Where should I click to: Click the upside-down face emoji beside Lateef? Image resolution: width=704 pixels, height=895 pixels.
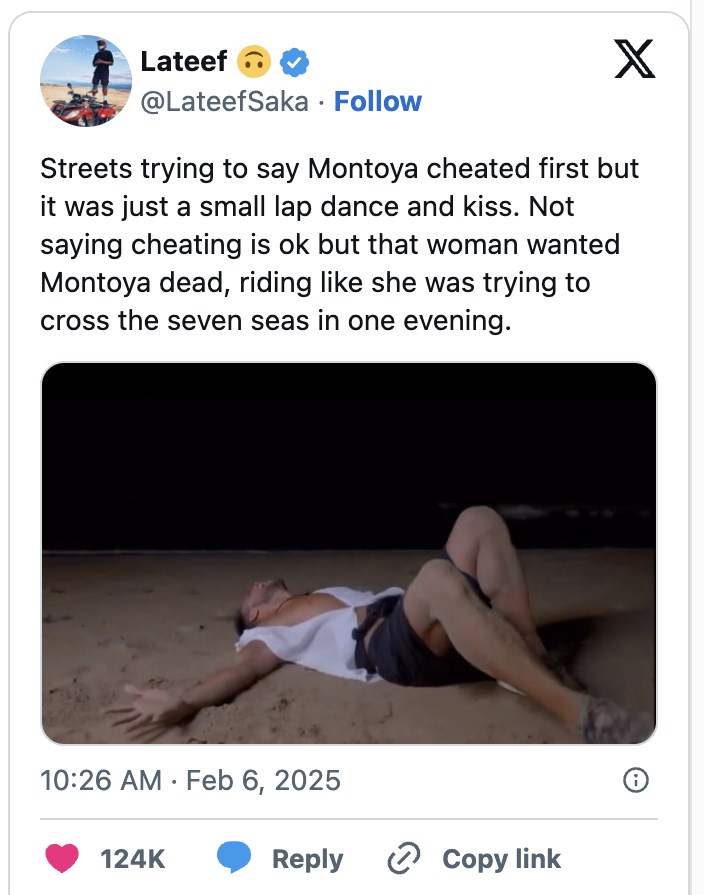[x=255, y=61]
